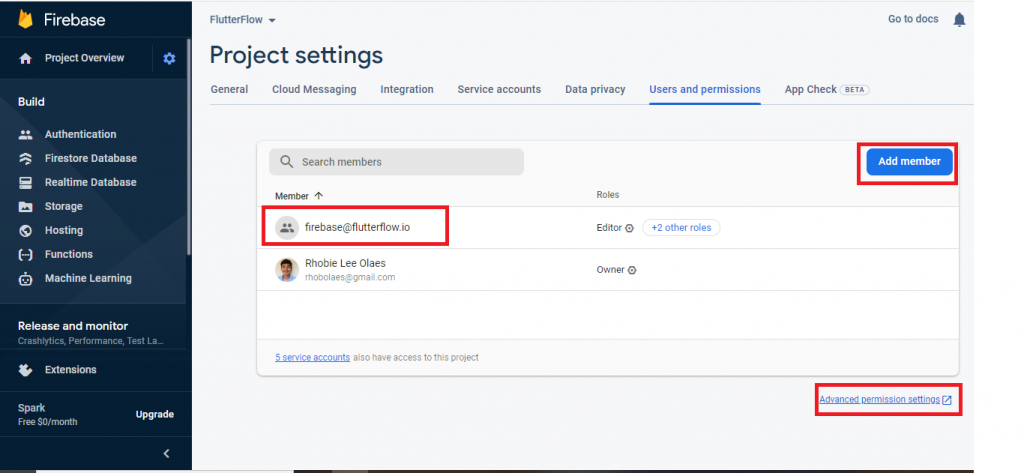Switch to the Cloud Messaging tab
The image size is (1024, 473).
coord(314,90)
